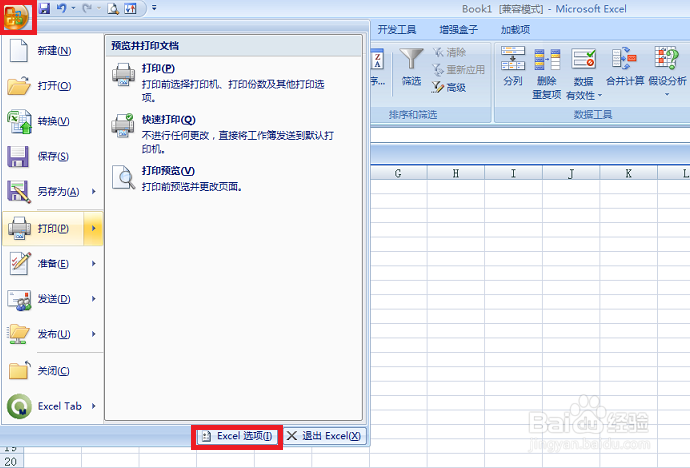The height and width of the screenshot is (468, 690).
Task: Click the Office button orb
Action: [x=16, y=17]
